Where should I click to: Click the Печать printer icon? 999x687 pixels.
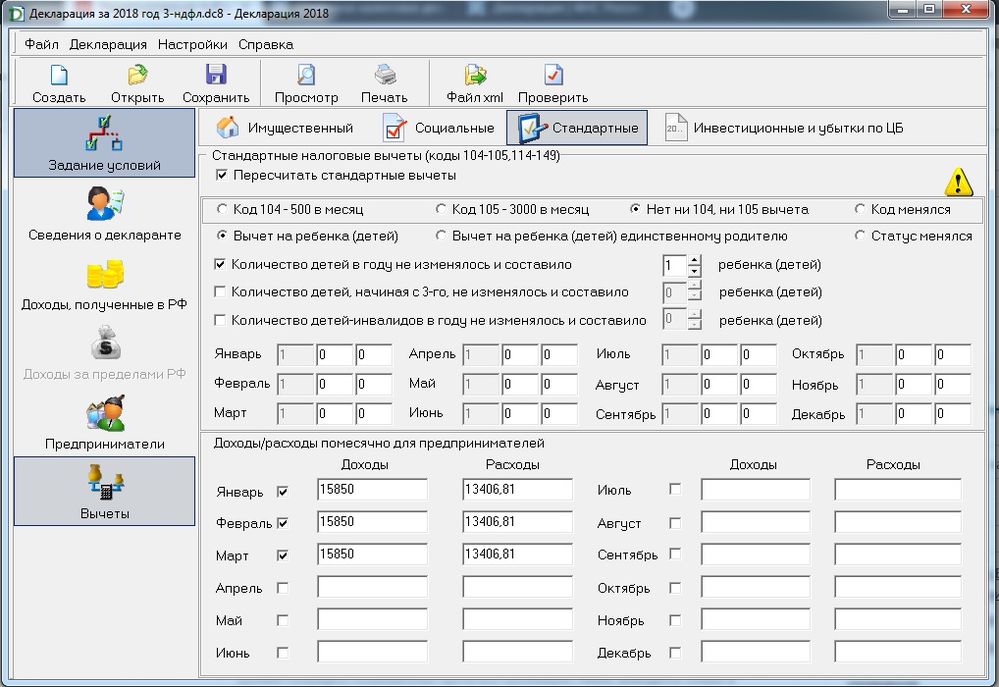(x=384, y=76)
